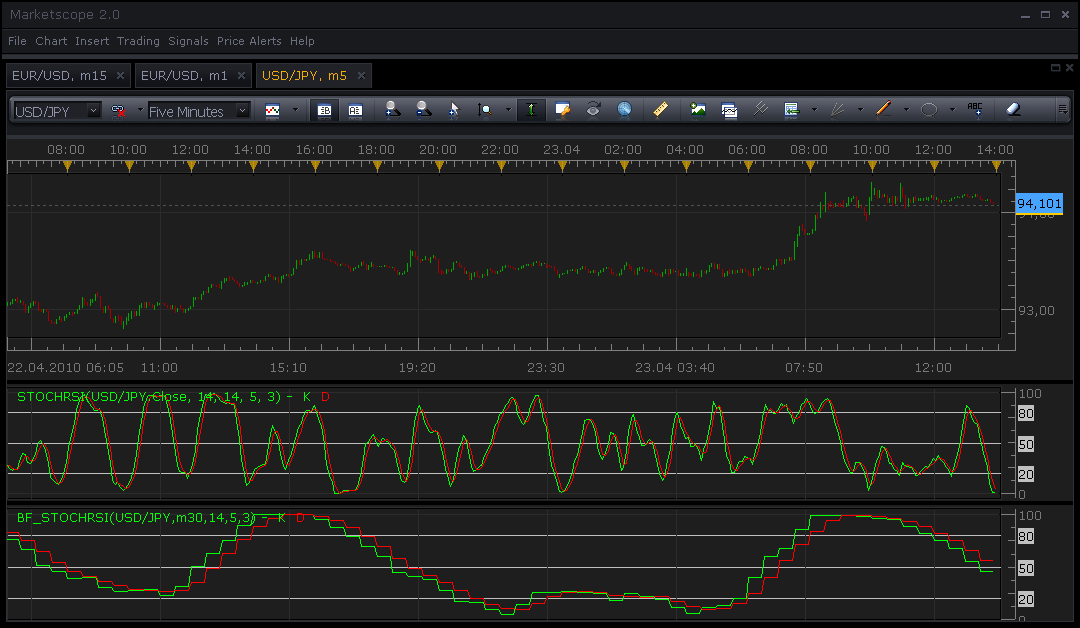Click the chart window list icon
Viewport: 1080px width, 628px height.
[729, 110]
